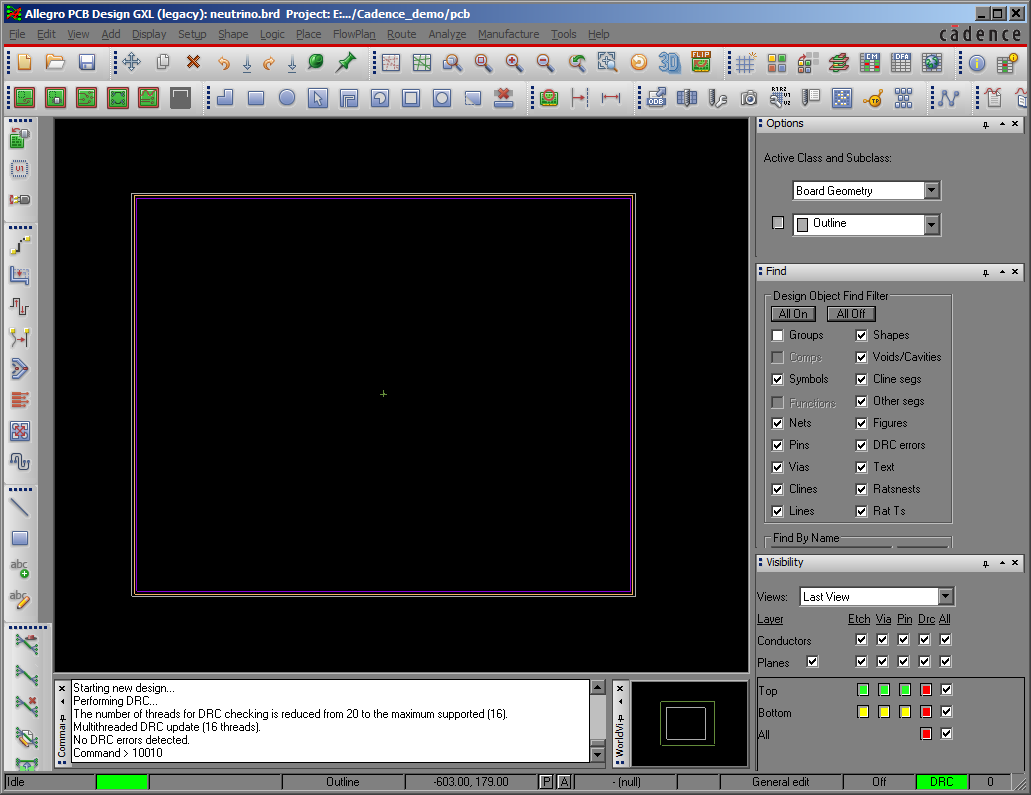Viewport: 1031px width, 795px height.
Task: Toggle the DRC errors checkbox
Action: click(x=861, y=445)
